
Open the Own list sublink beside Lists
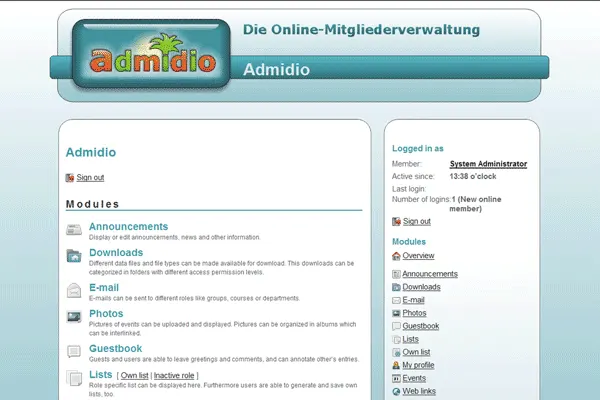pyautogui.click(x=134, y=375)
